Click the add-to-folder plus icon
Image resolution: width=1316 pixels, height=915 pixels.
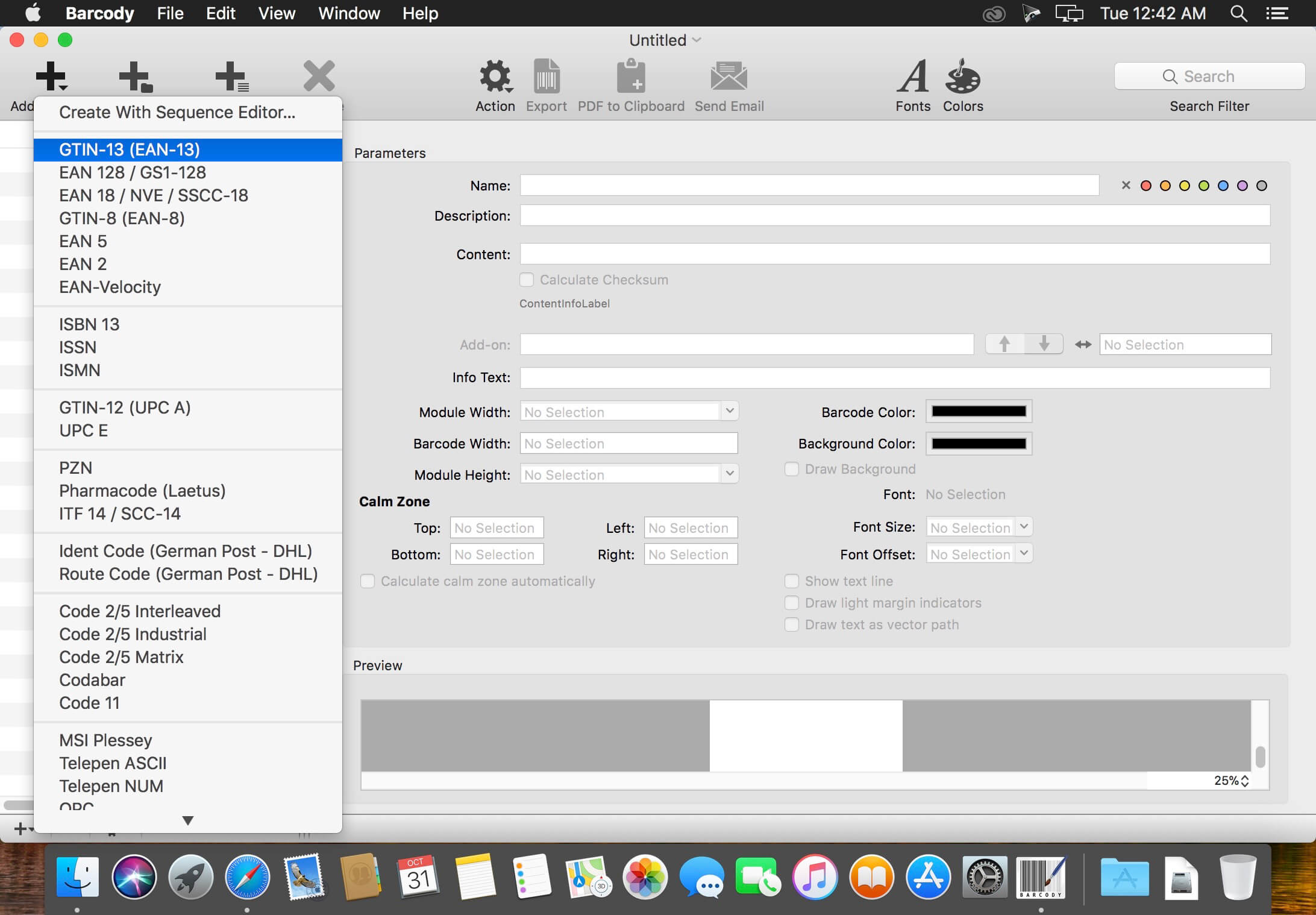[x=136, y=77]
